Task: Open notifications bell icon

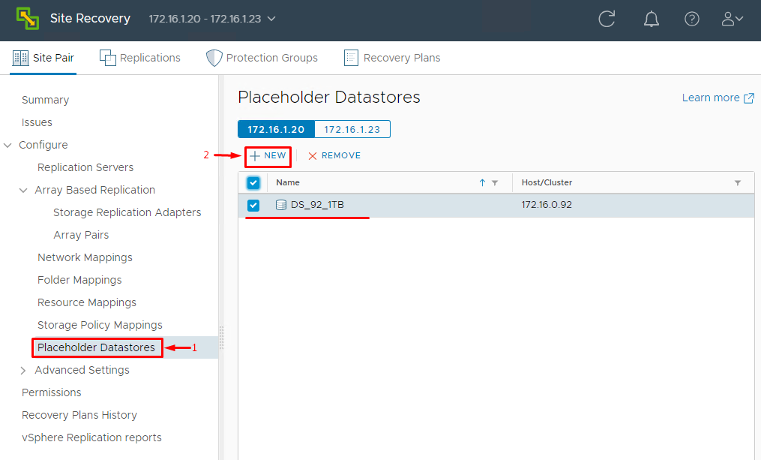Action: [651, 19]
